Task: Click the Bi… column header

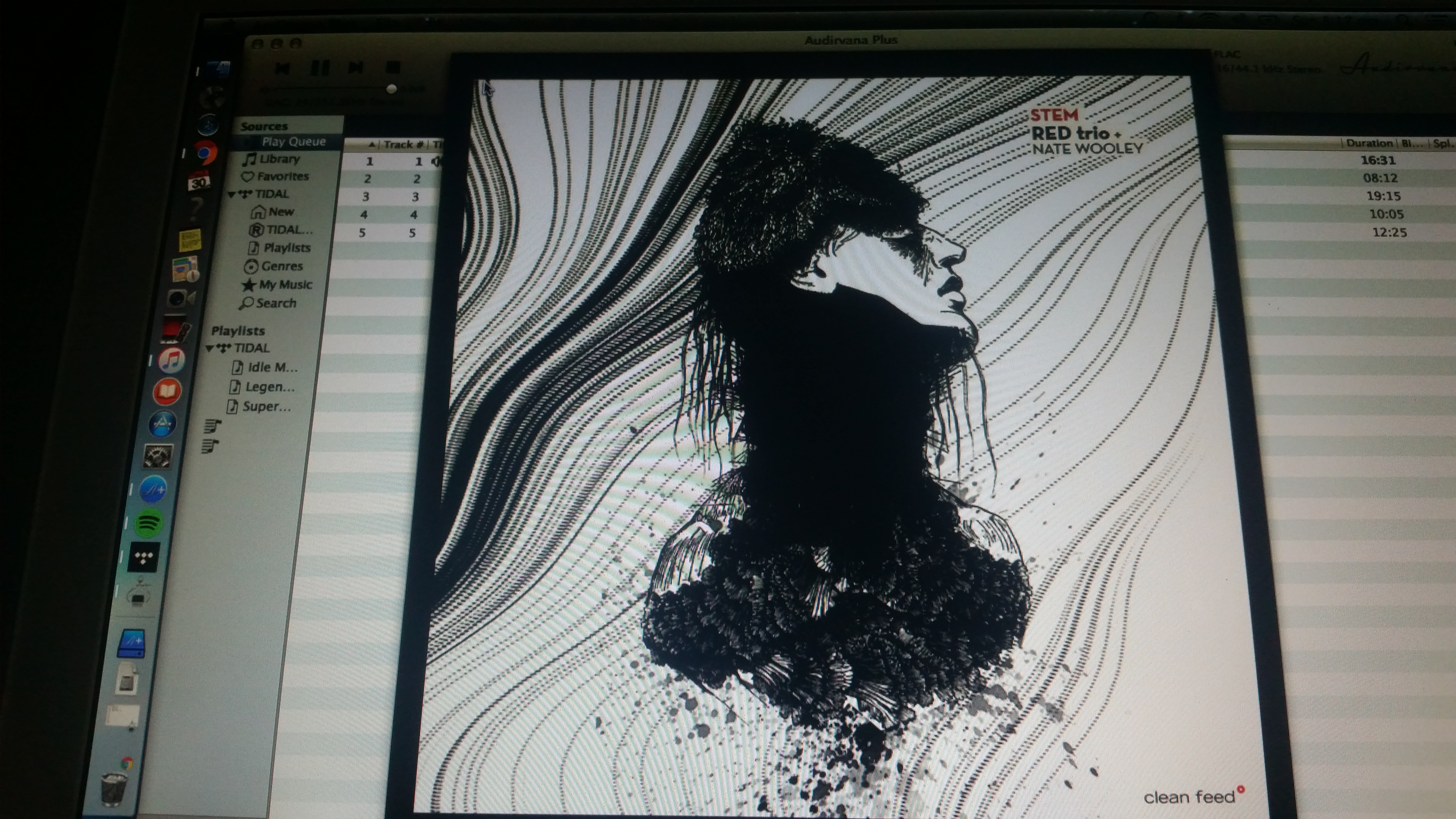Action: (1412, 144)
